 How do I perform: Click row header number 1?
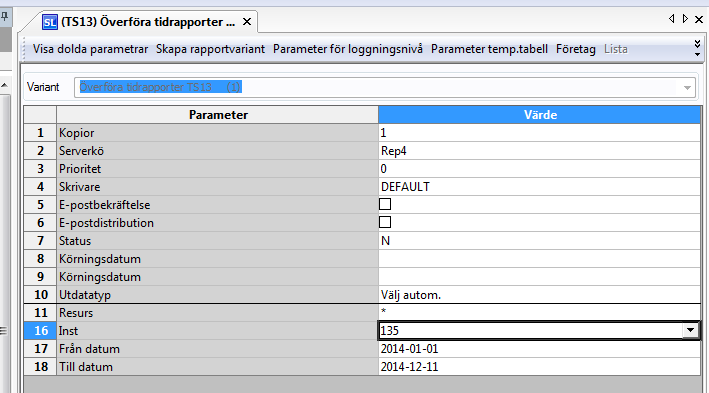[x=40, y=133]
